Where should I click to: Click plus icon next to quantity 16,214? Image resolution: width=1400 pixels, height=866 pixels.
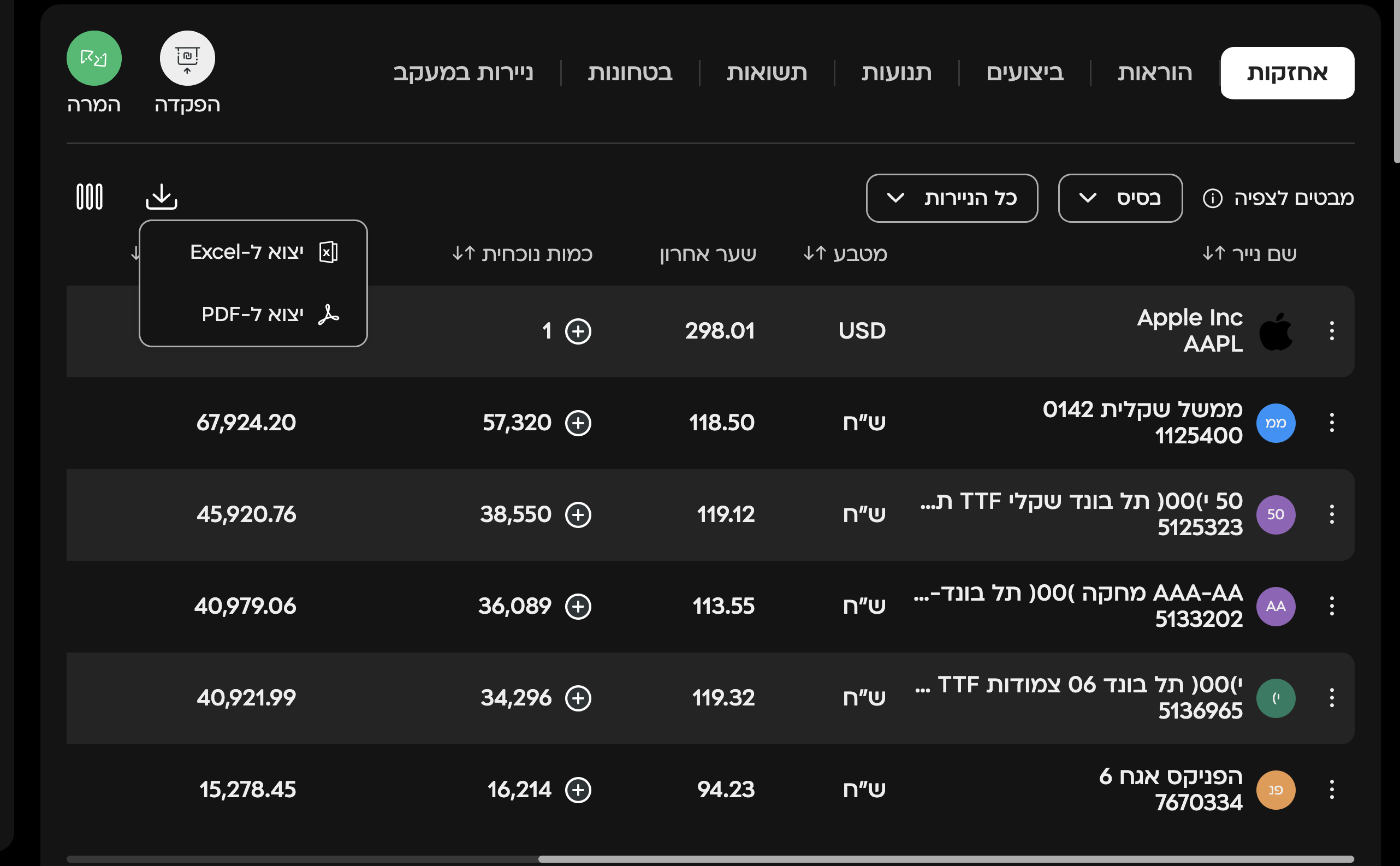578,789
